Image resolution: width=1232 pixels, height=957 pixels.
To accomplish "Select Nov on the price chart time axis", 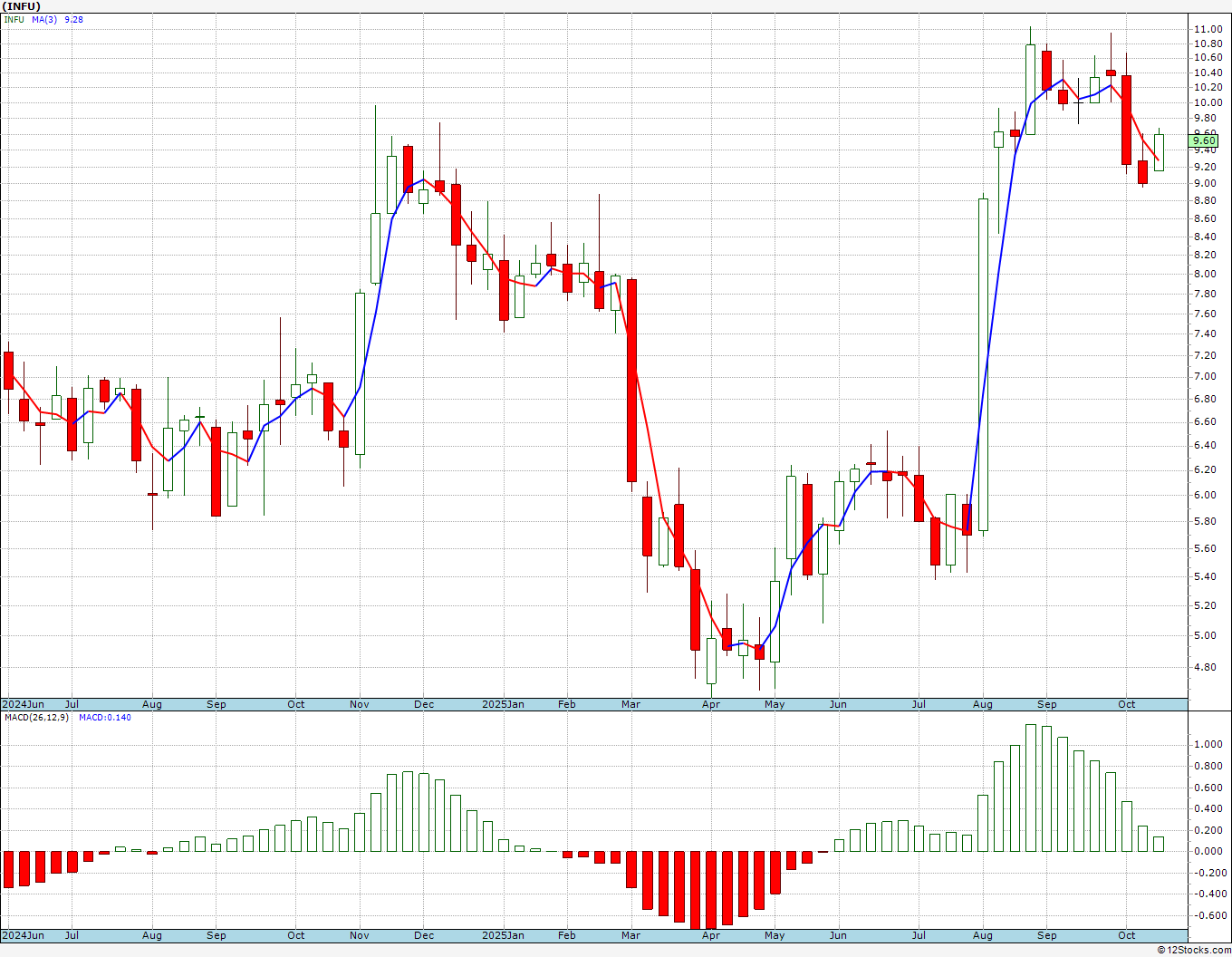I will [x=360, y=704].
